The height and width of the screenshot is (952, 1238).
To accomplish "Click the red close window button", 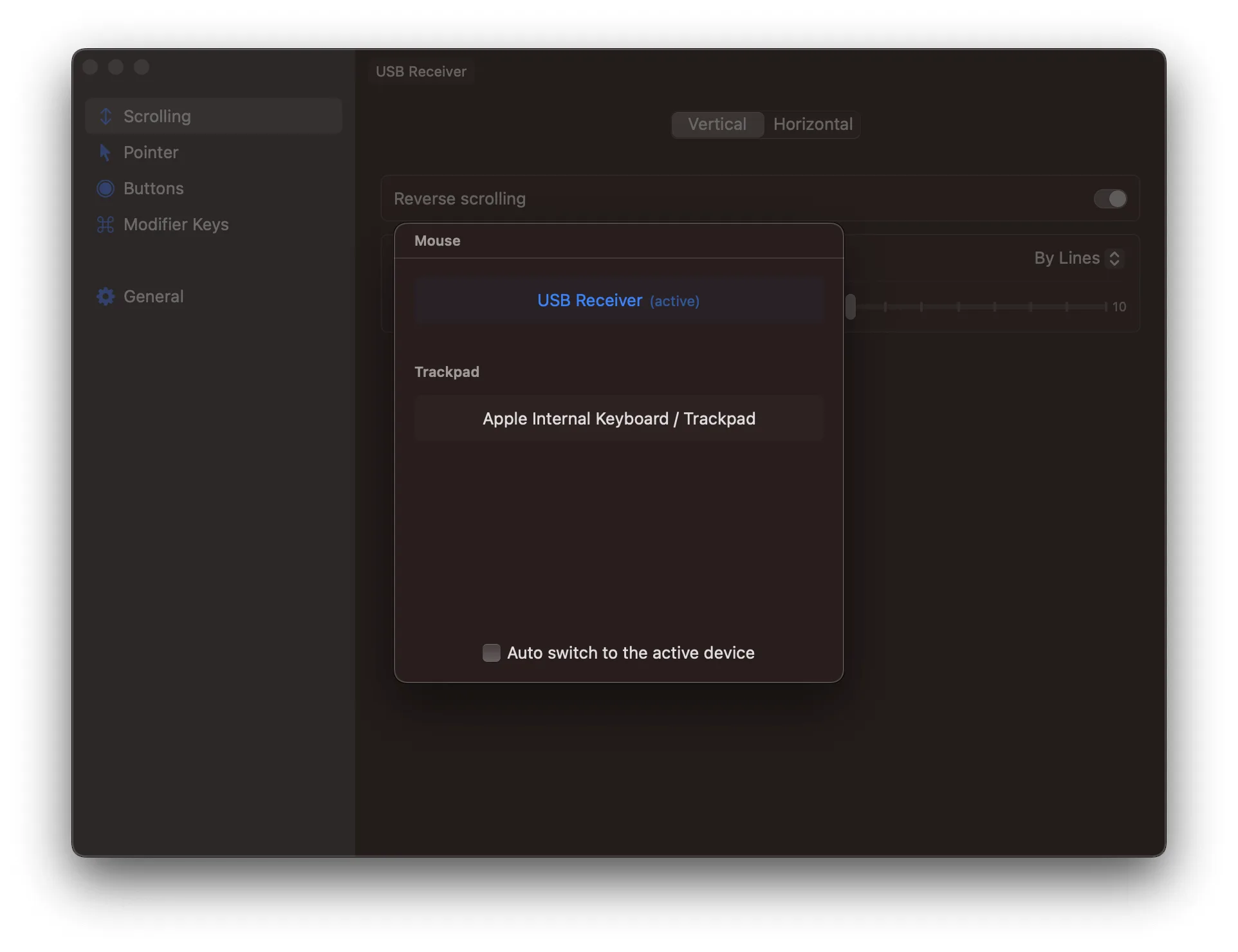I will click(x=91, y=67).
